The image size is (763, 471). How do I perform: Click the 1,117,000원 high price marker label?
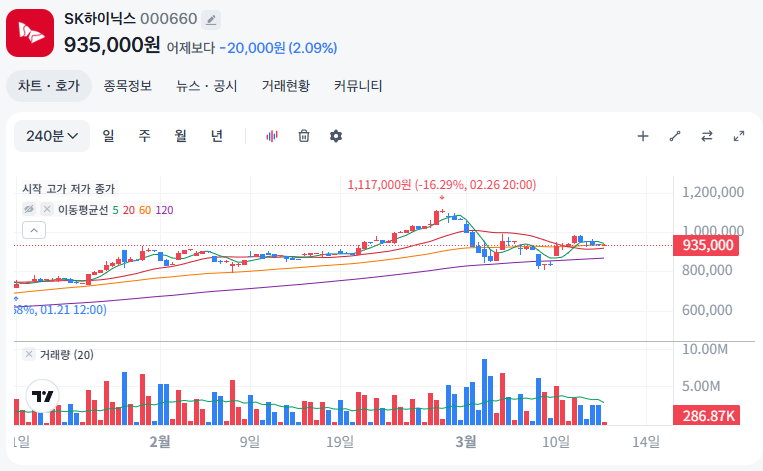442,185
